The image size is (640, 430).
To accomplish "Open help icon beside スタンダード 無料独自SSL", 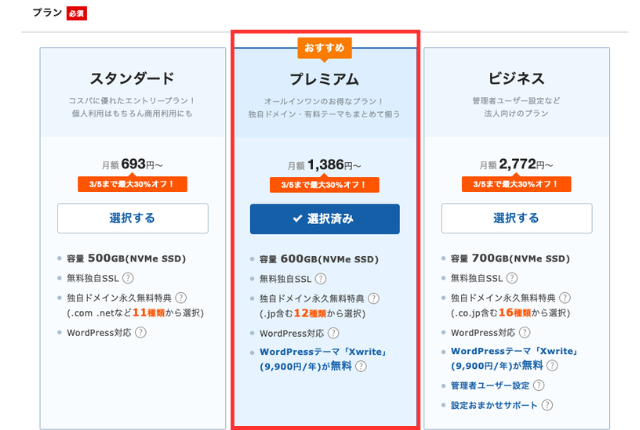I will 128,278.
